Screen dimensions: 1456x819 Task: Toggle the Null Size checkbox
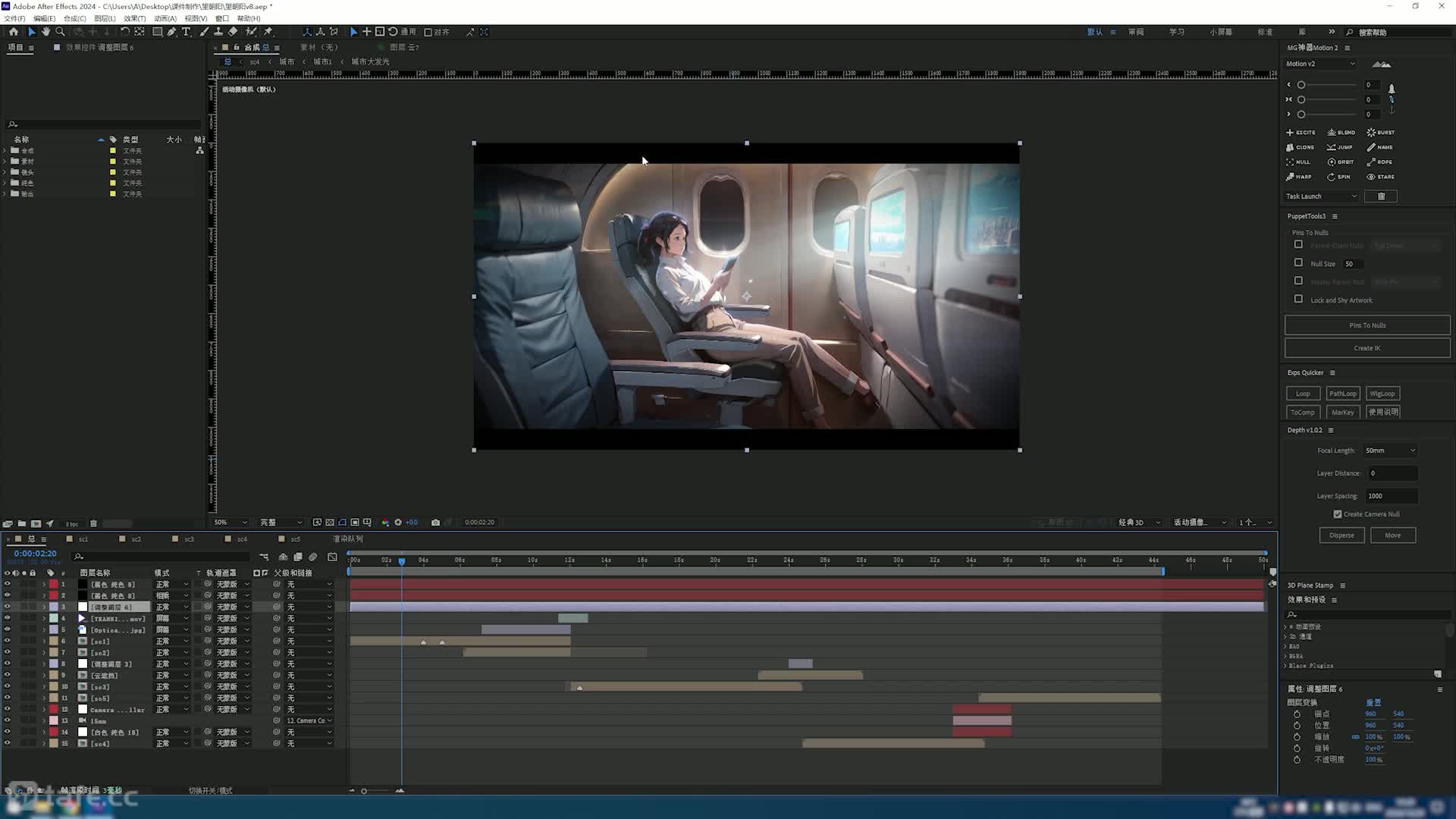tap(1298, 262)
